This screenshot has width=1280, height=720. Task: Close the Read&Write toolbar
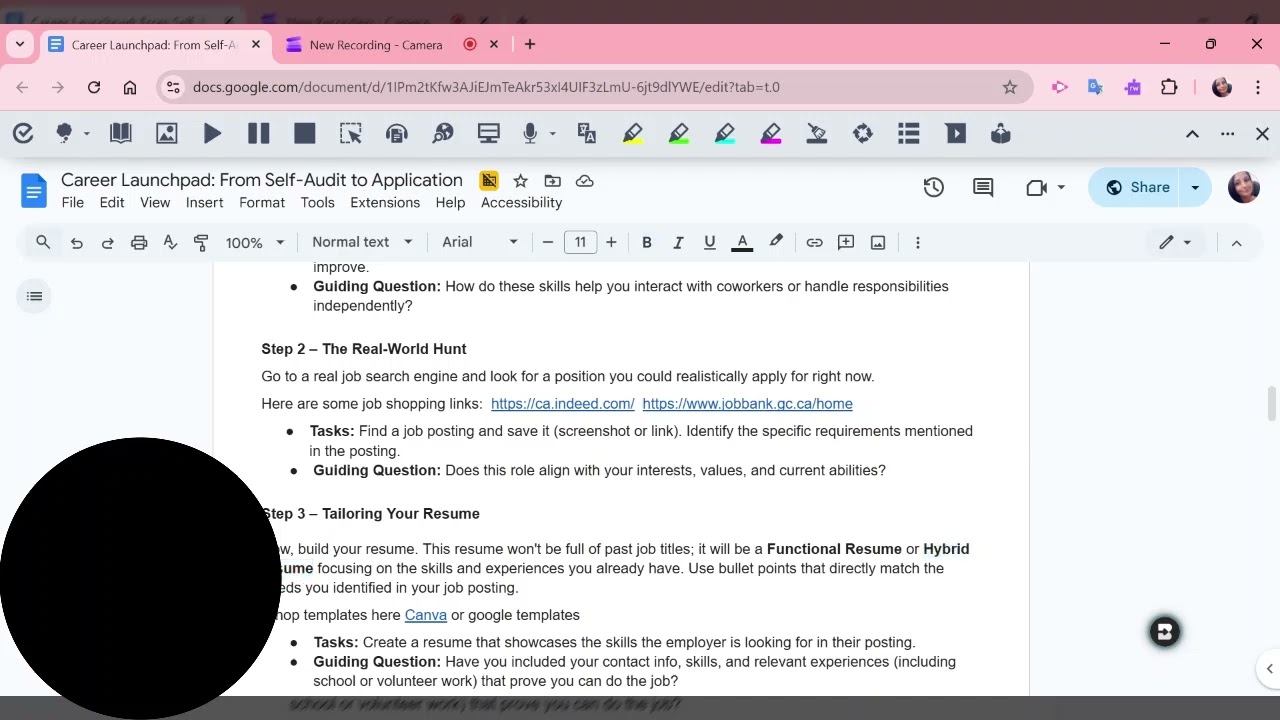(x=1262, y=134)
